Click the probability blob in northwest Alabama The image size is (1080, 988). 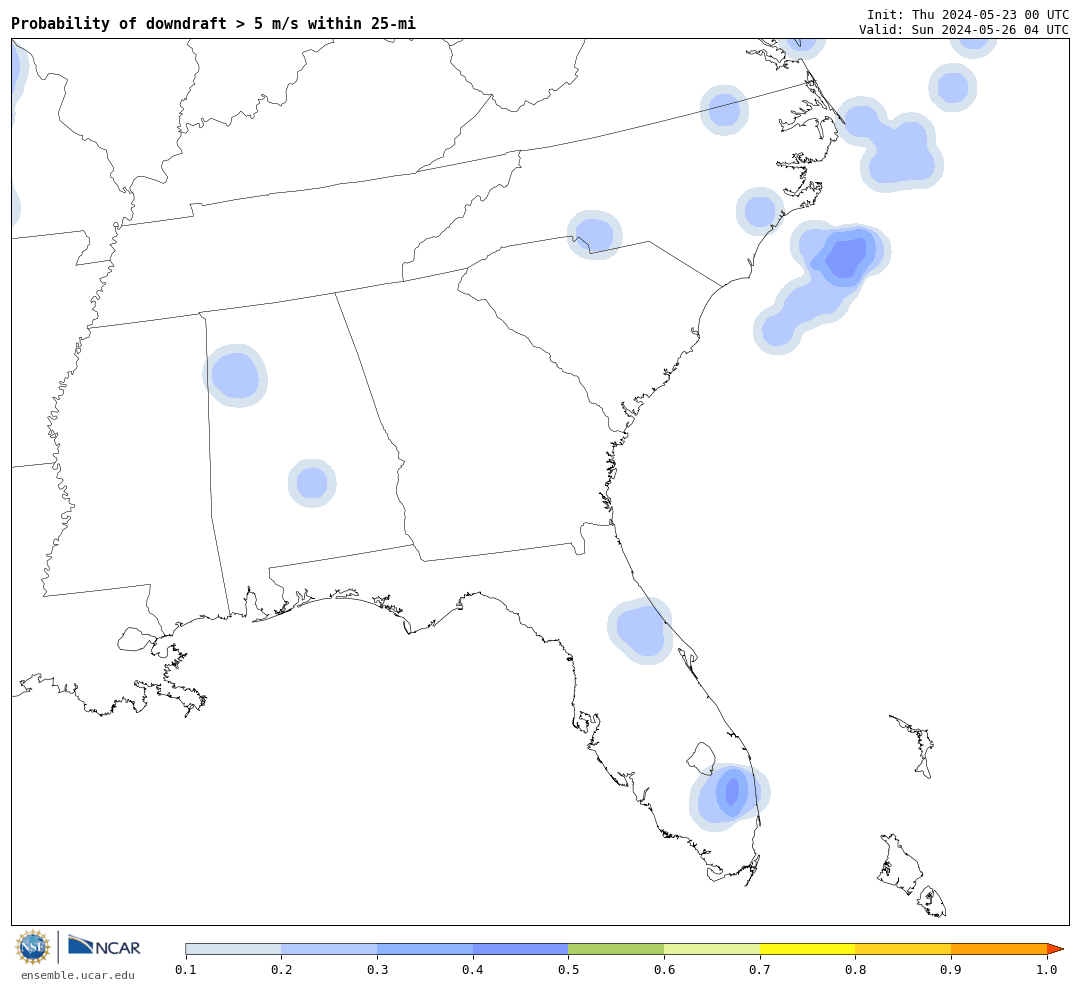tap(236, 375)
